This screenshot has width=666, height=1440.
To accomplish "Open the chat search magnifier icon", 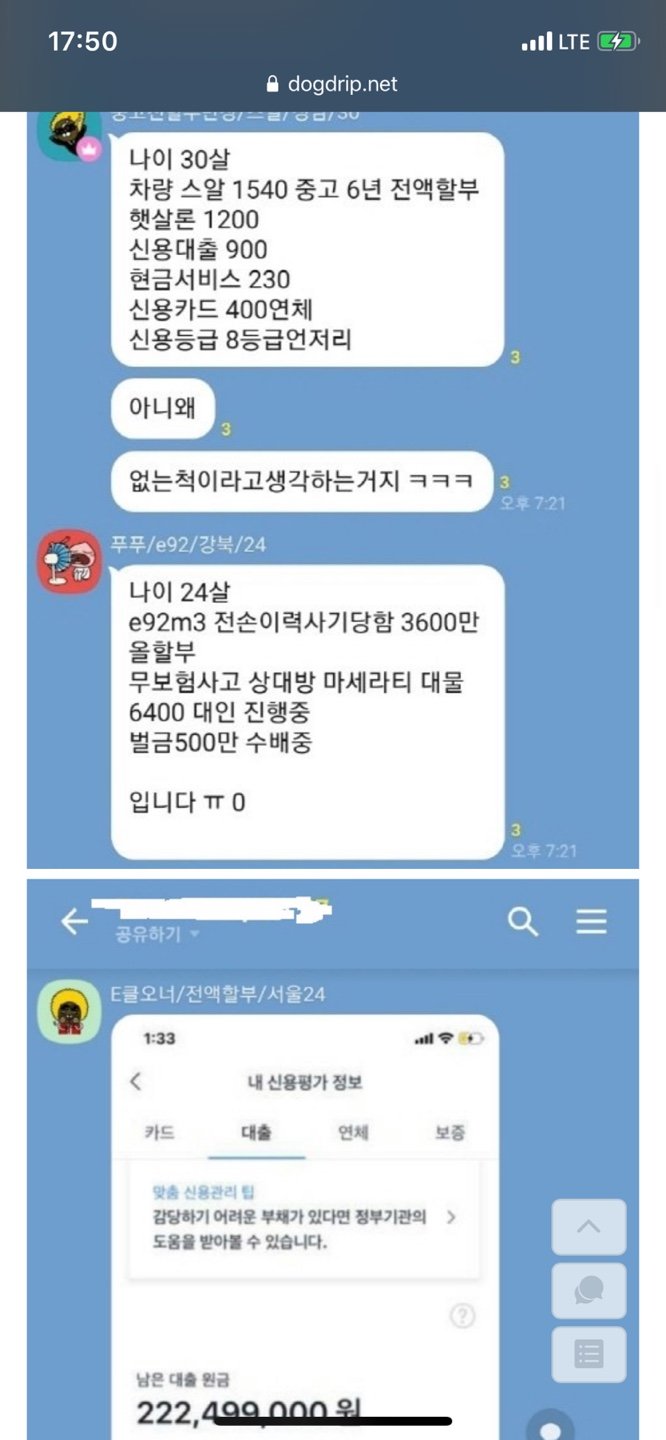I will tap(523, 921).
